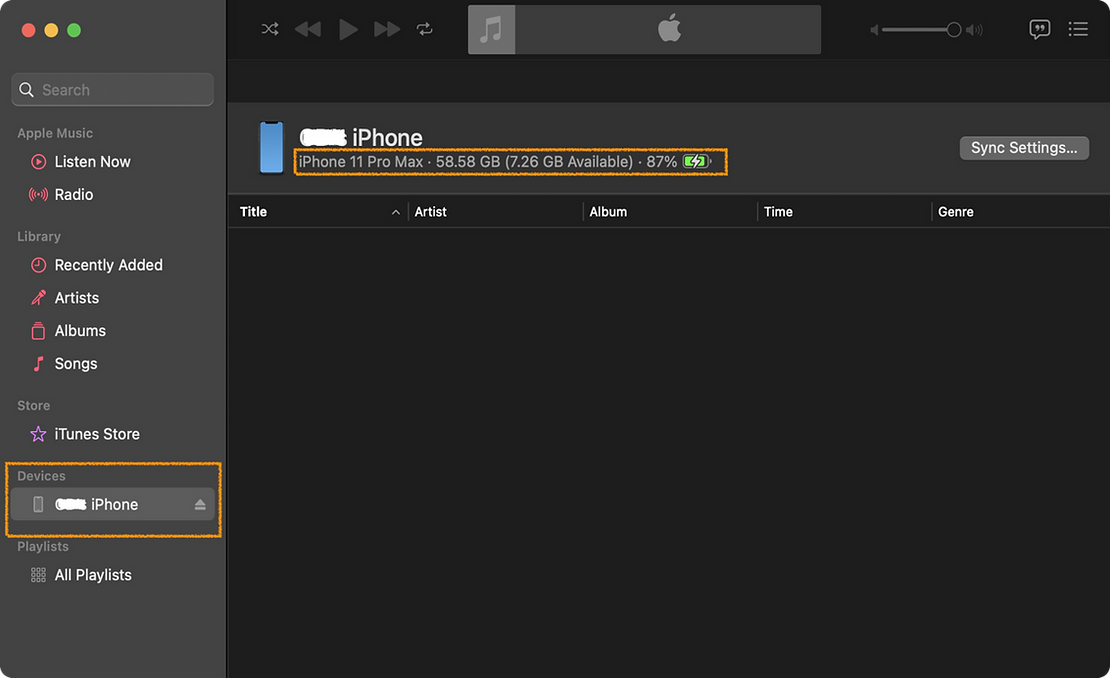Toggle shuffle playback

click(269, 29)
